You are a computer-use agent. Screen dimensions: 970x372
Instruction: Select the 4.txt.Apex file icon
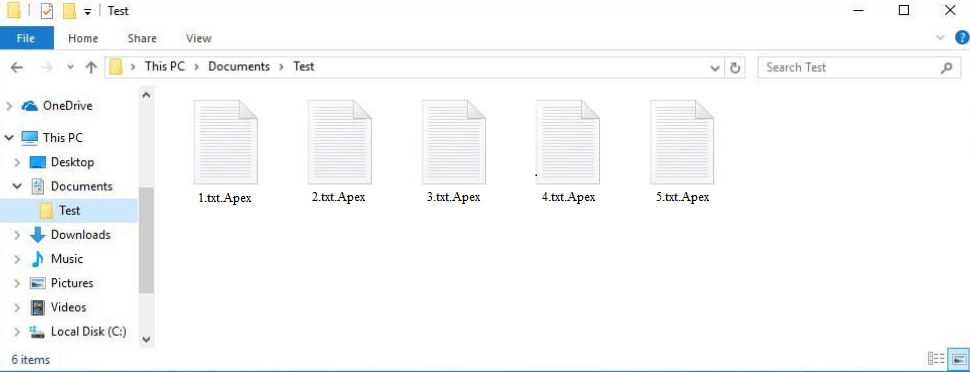[x=567, y=142]
